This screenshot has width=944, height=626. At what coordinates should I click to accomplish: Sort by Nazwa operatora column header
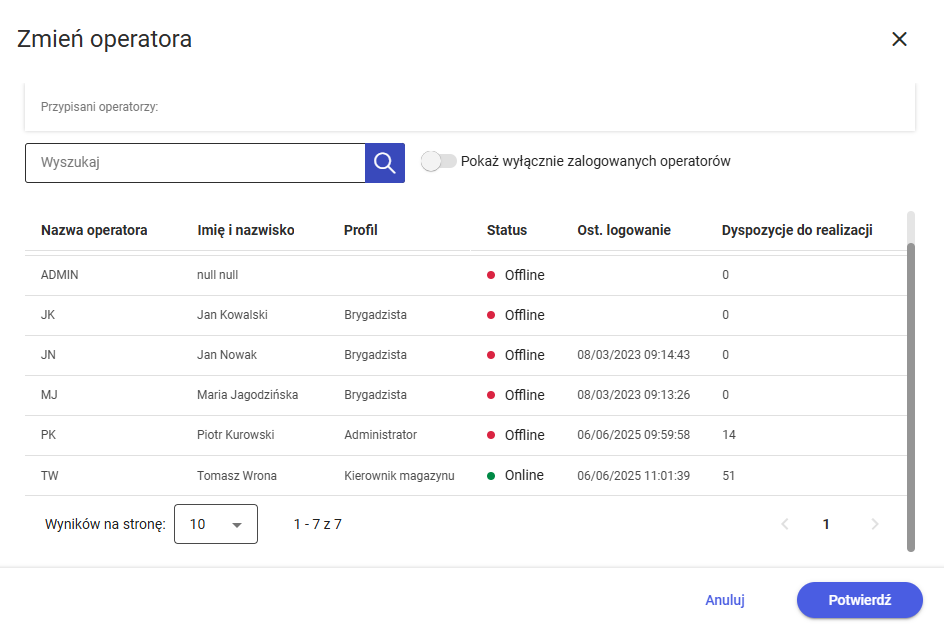(94, 230)
